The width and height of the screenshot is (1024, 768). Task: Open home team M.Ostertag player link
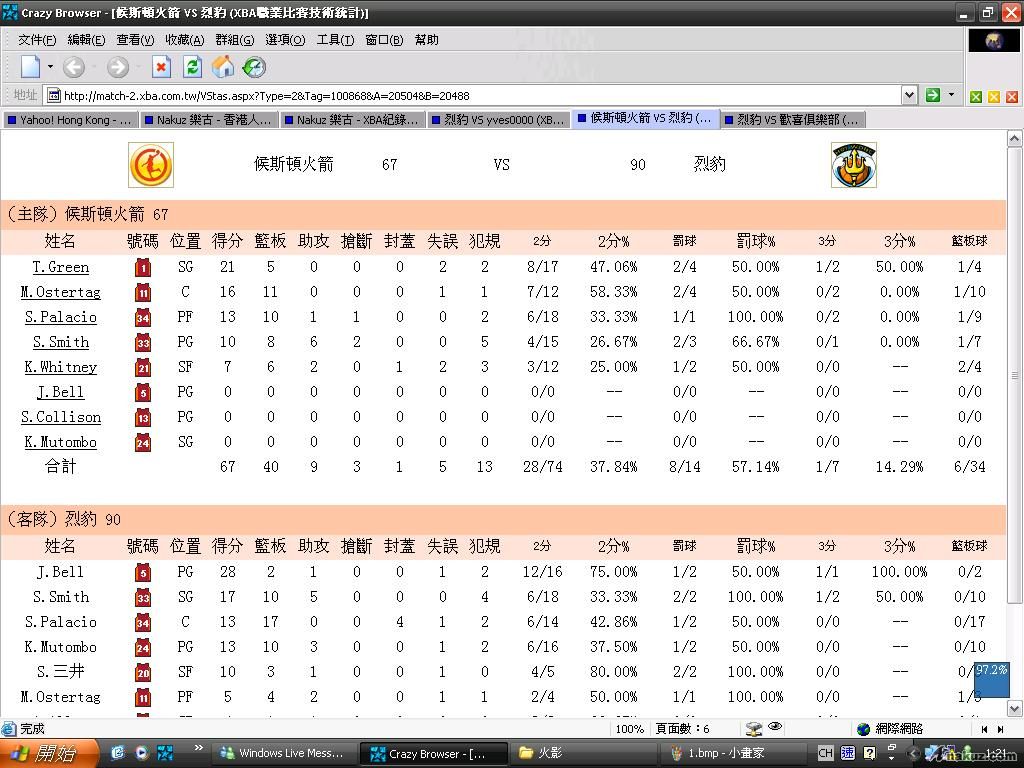coord(61,292)
